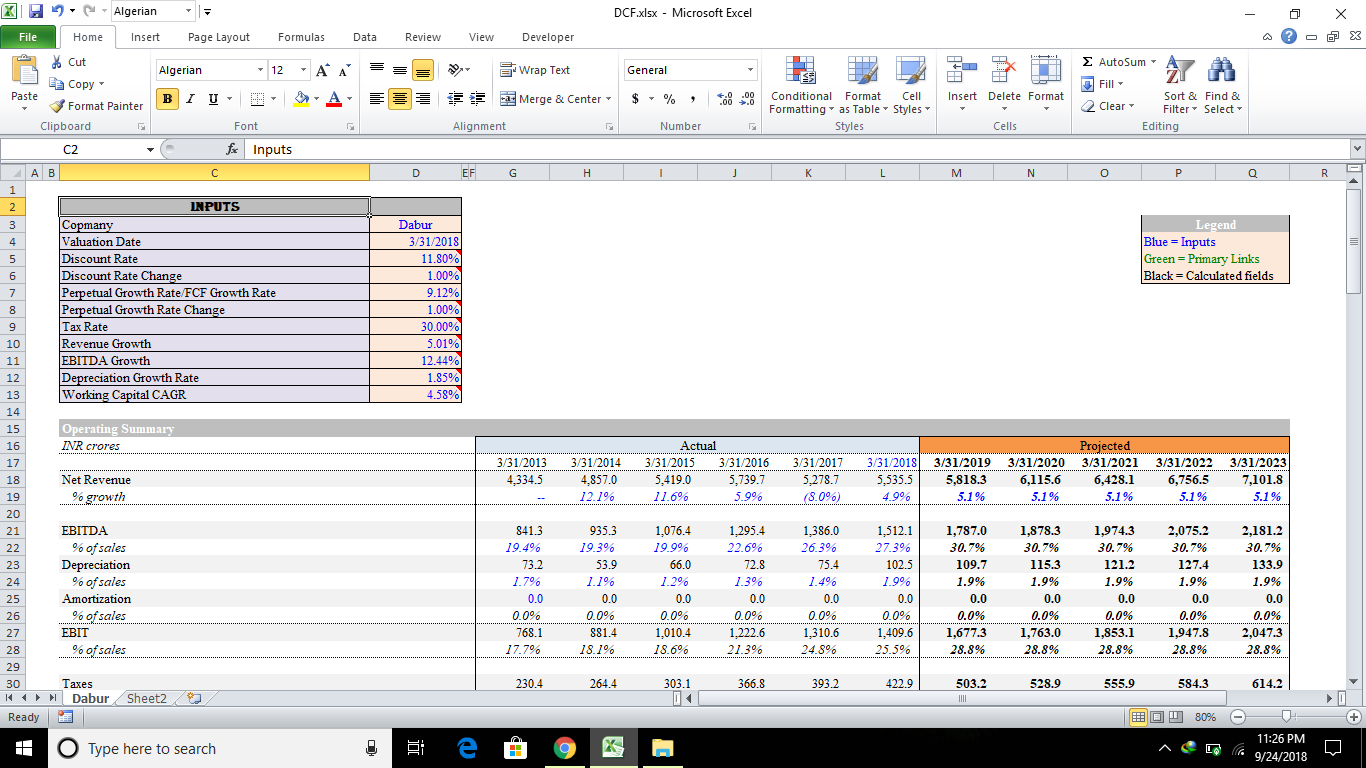Open Format as Table gallery
The width and height of the screenshot is (1366, 768).
point(863,86)
